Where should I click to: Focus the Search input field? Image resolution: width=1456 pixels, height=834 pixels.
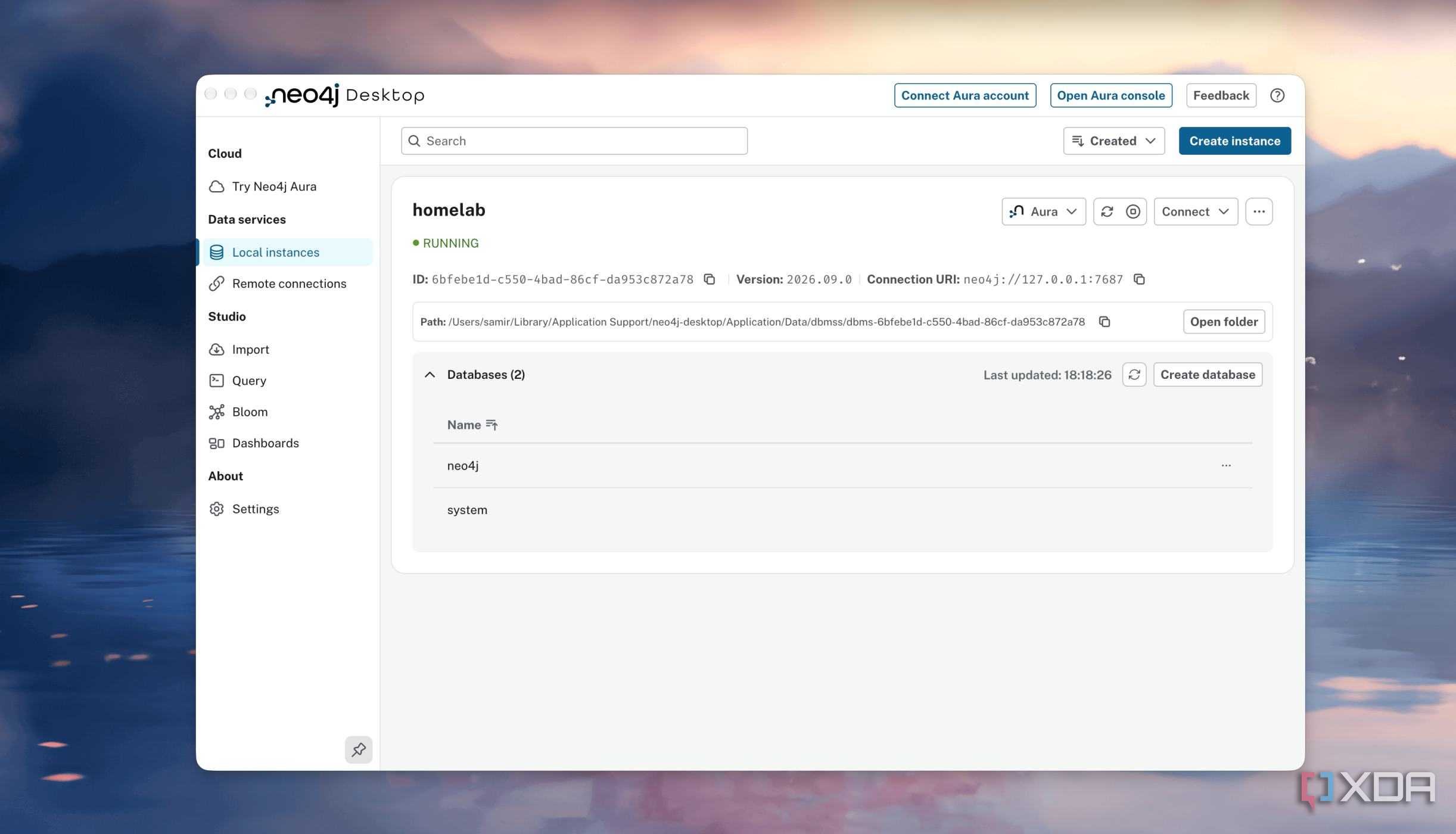(x=574, y=141)
